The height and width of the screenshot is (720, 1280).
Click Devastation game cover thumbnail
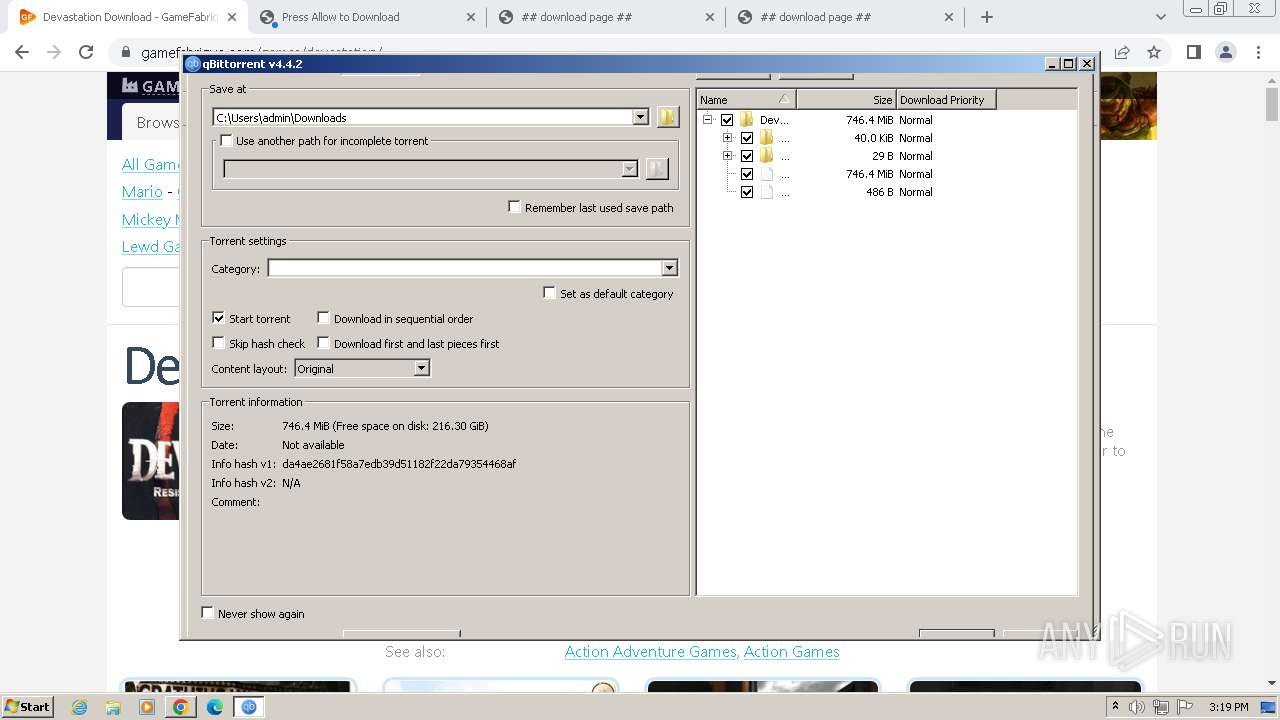point(150,461)
